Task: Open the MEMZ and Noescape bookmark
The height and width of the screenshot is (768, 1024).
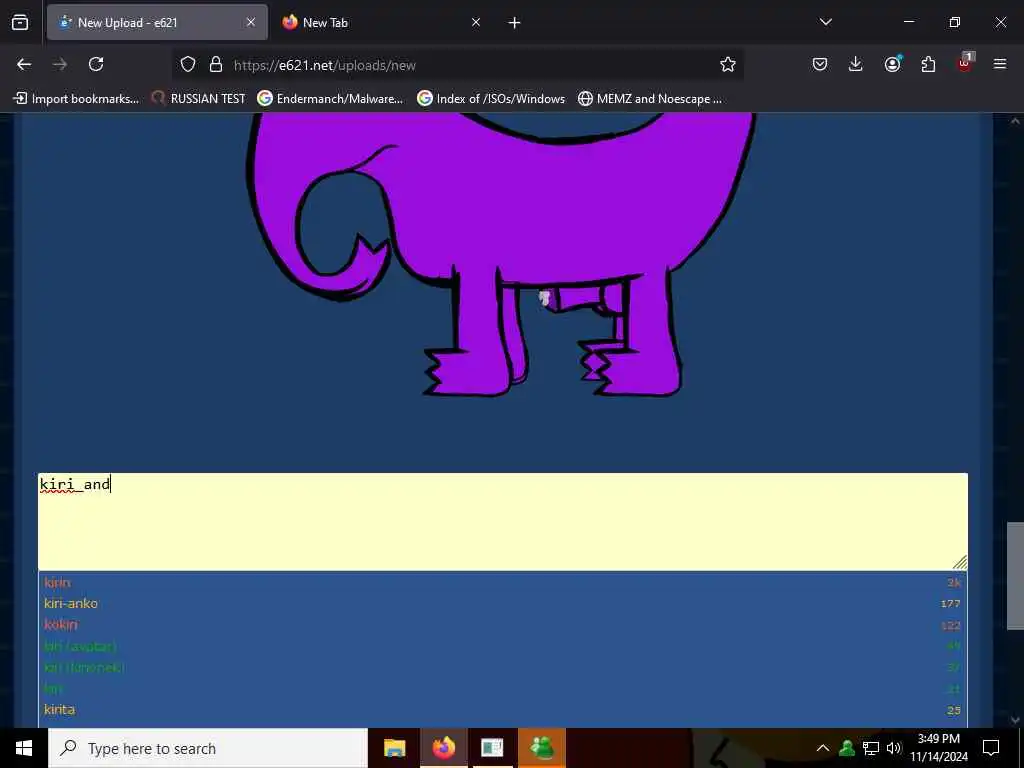Action: pyautogui.click(x=650, y=99)
